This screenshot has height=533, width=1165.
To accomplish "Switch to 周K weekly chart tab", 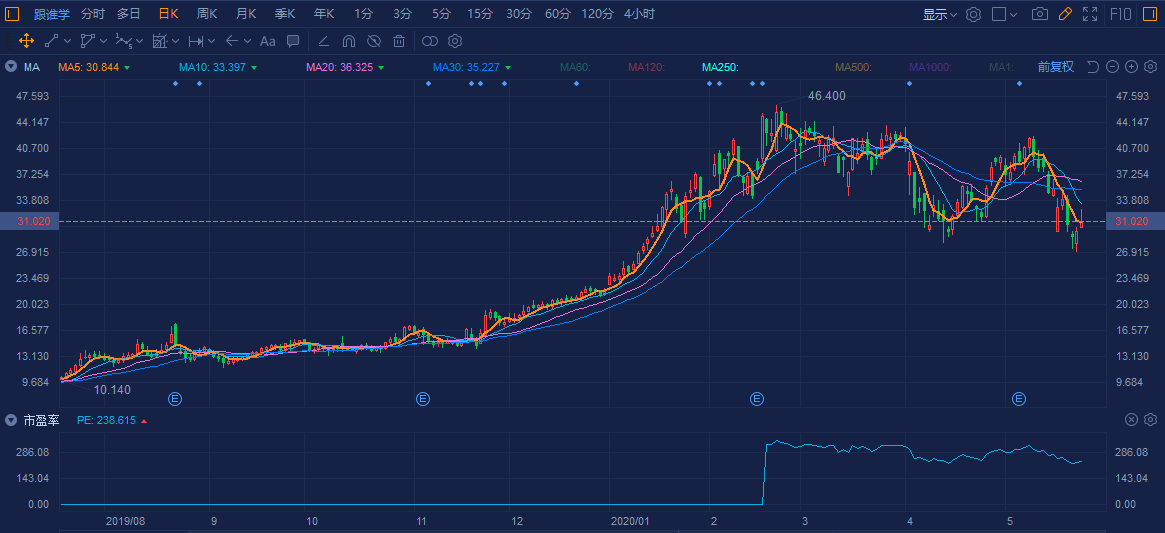I will [x=207, y=14].
